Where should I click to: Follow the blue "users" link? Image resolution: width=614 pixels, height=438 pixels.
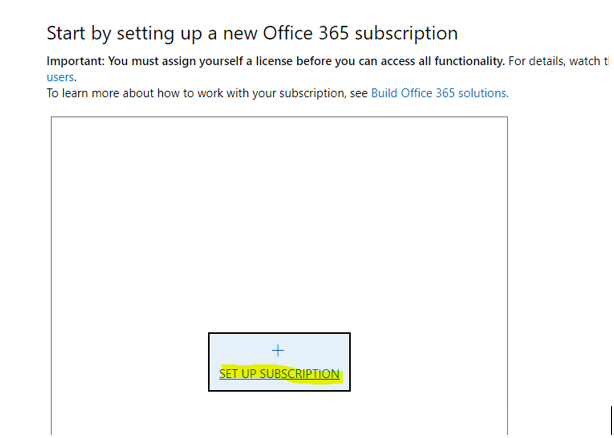[x=61, y=76]
